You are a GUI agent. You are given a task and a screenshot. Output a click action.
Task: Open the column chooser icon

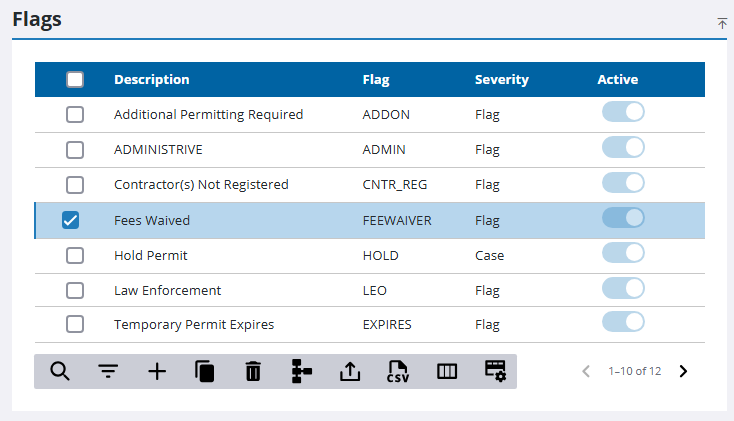pos(447,371)
